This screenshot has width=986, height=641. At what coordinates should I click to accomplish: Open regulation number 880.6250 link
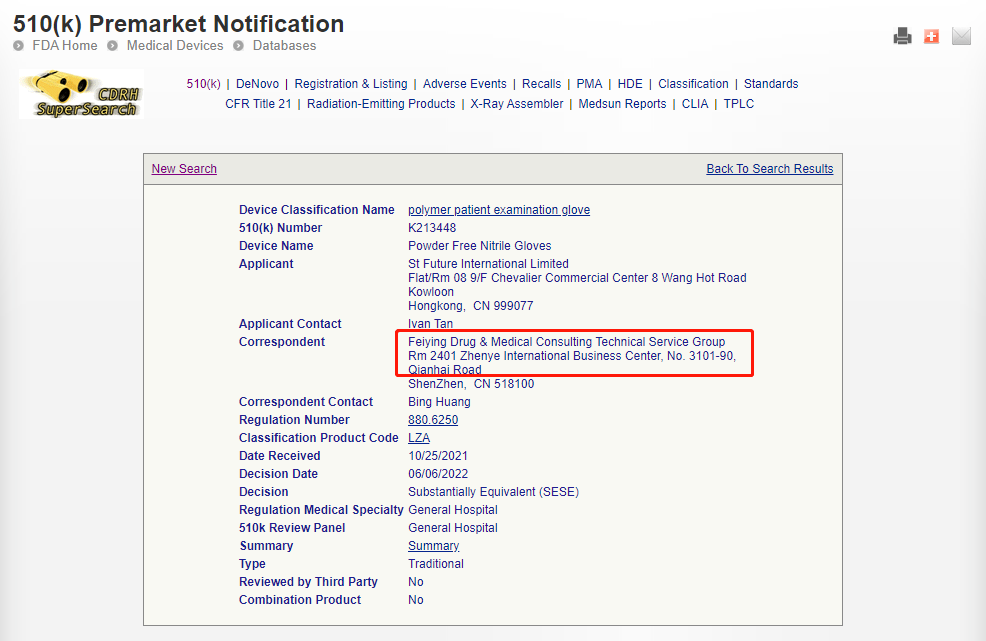[x=433, y=420]
